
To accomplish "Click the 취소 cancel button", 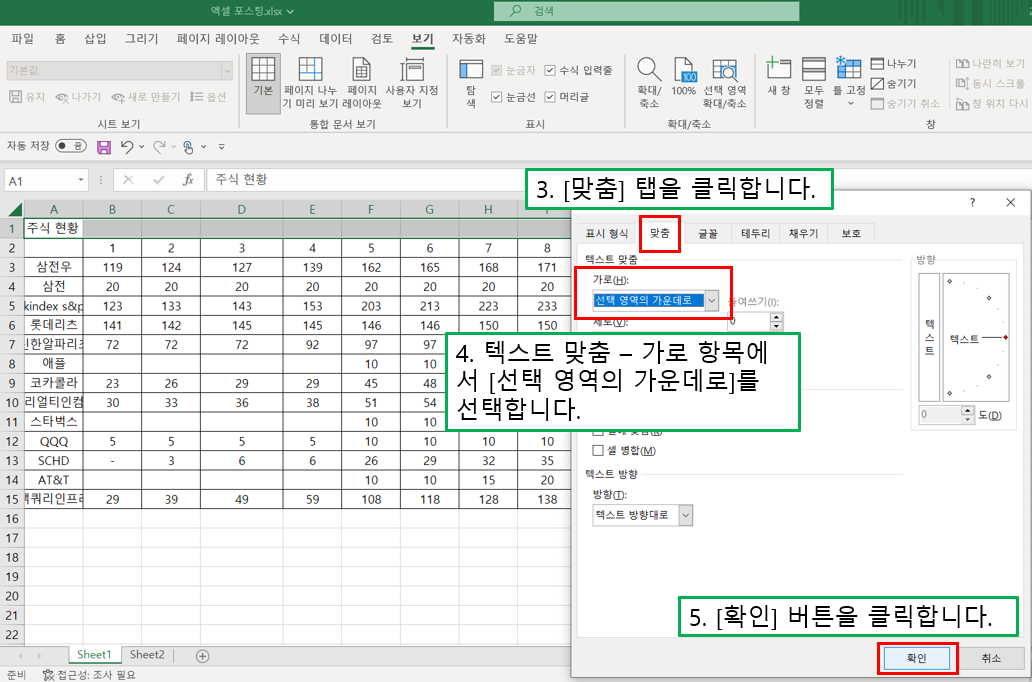I will click(x=991, y=658).
